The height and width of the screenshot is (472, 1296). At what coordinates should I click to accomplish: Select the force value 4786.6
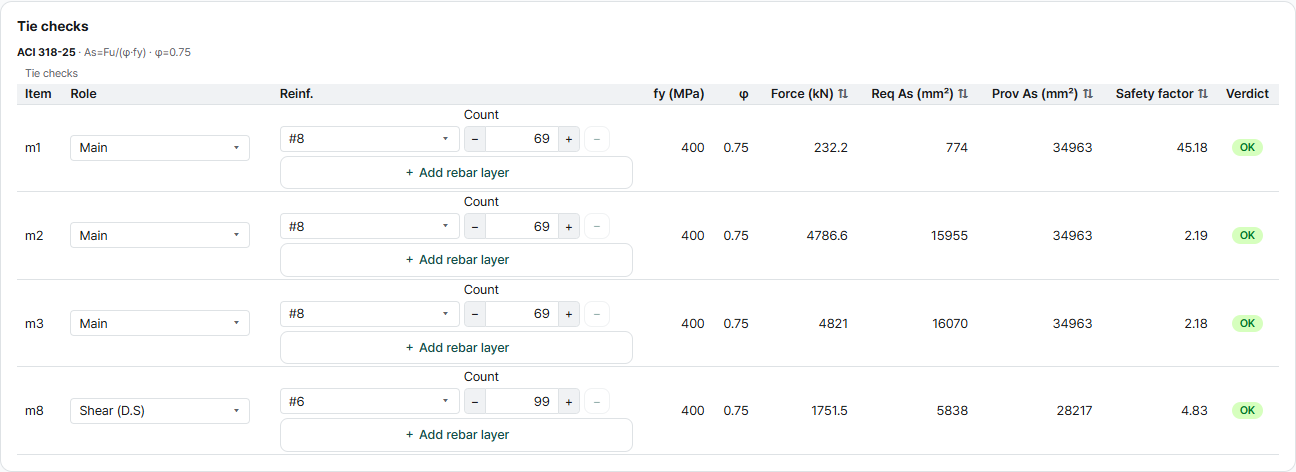click(x=826, y=236)
